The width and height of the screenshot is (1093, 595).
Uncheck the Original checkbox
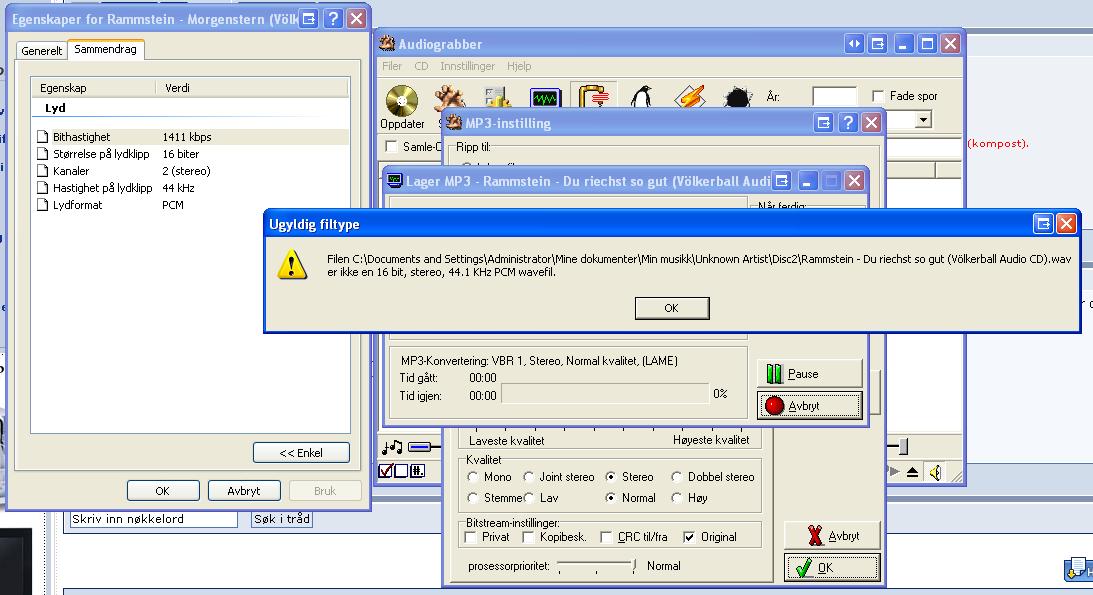click(x=689, y=537)
